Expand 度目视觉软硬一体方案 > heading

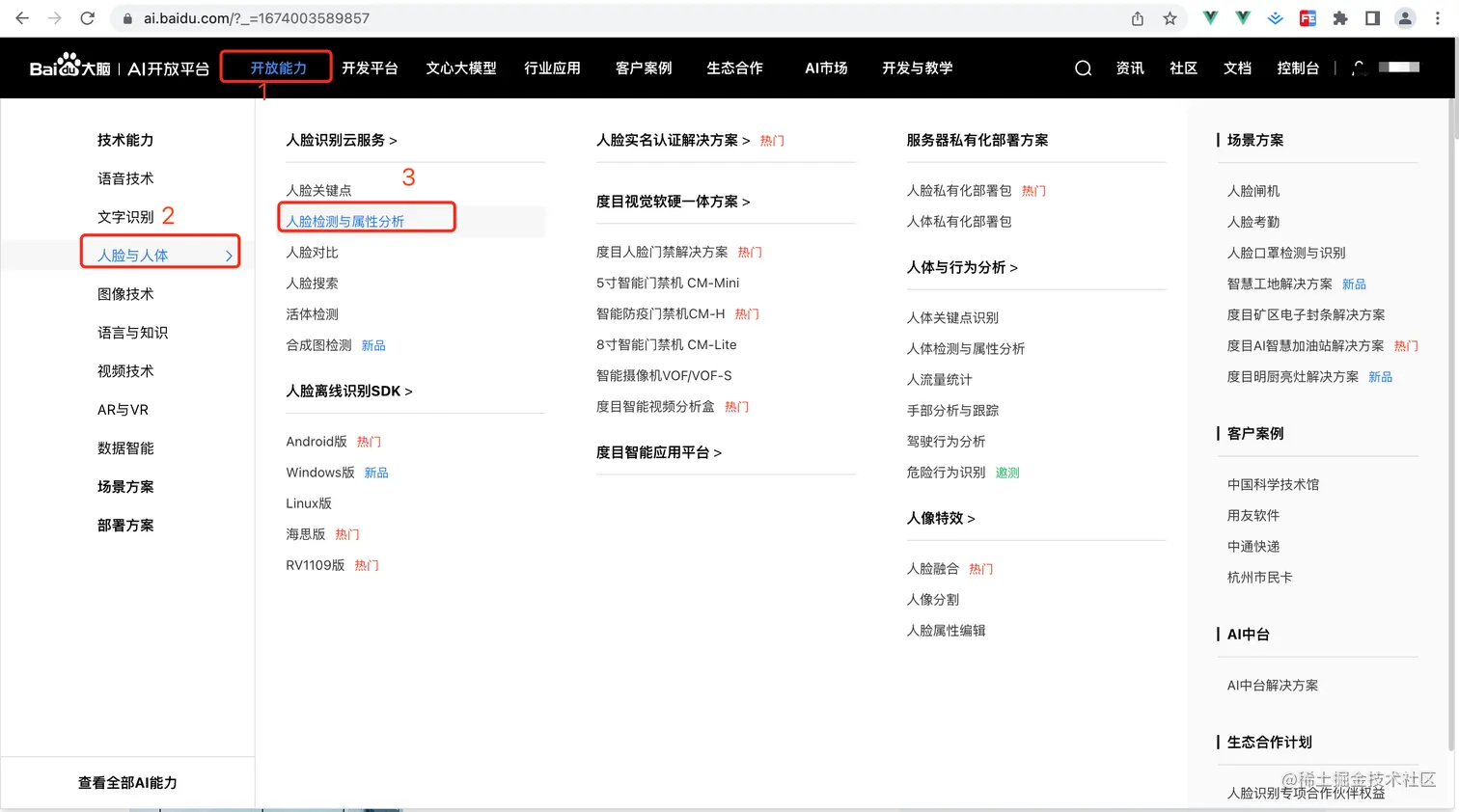coord(673,202)
